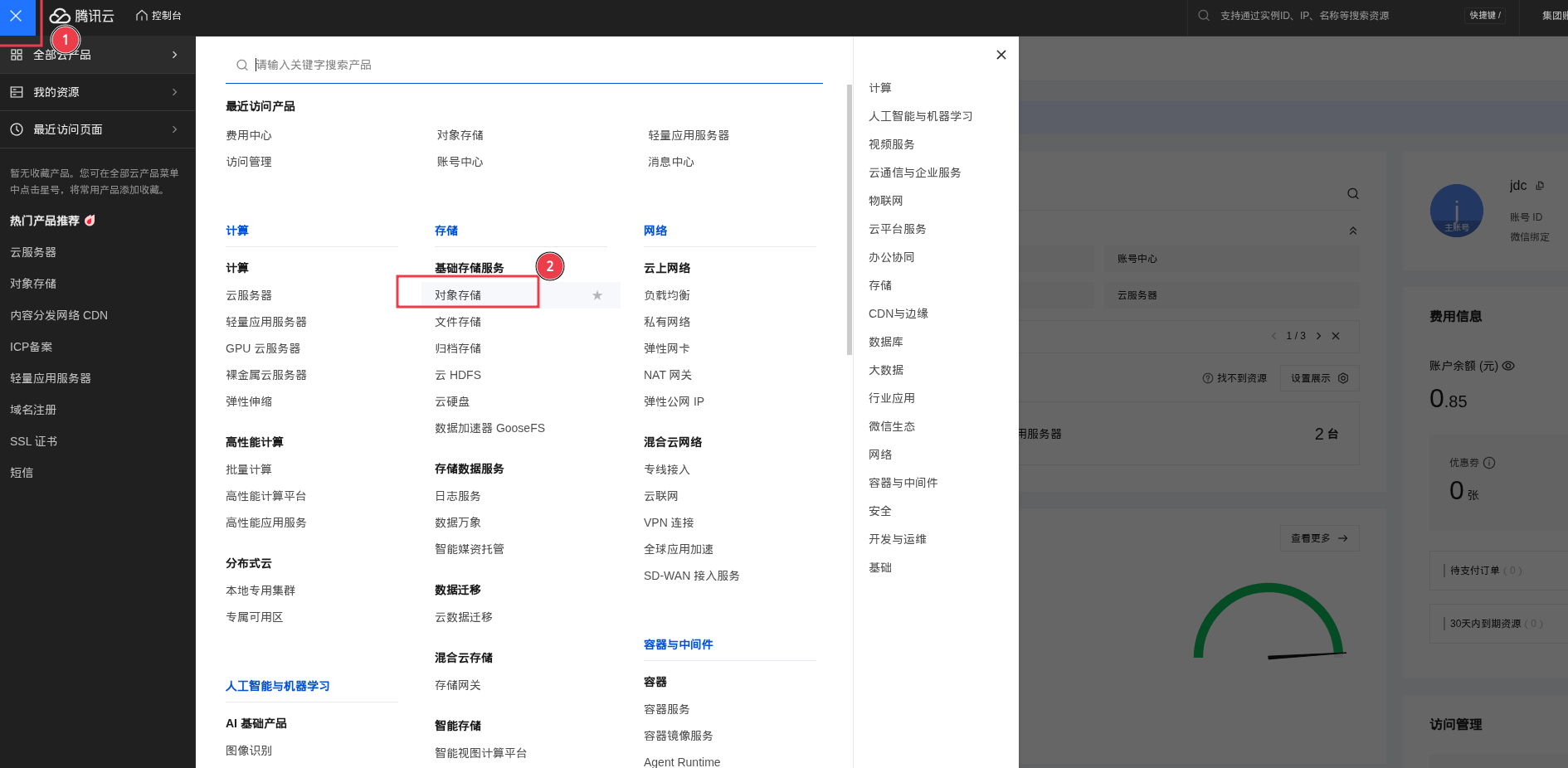Open 轻量应用服务器 from recent products
The width and height of the screenshot is (1568, 768).
(688, 135)
